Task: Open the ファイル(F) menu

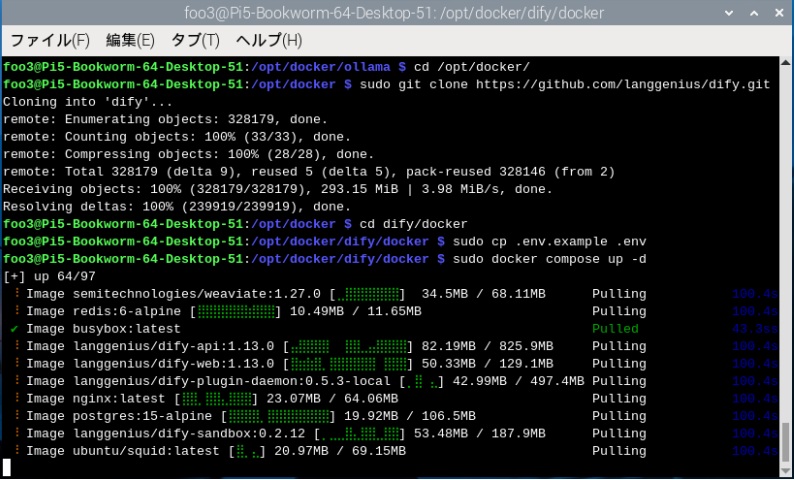Action: [x=49, y=40]
